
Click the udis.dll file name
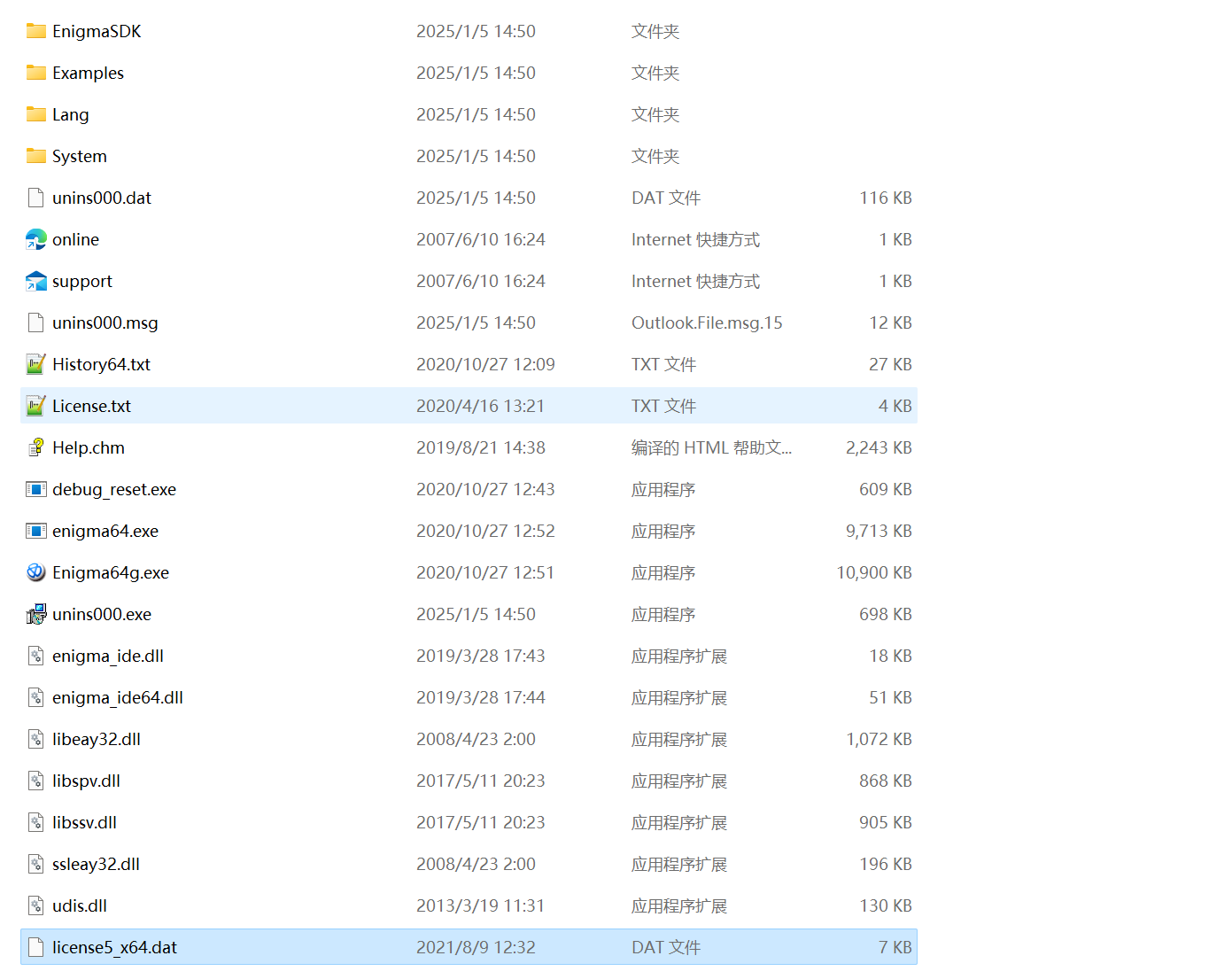[79, 905]
